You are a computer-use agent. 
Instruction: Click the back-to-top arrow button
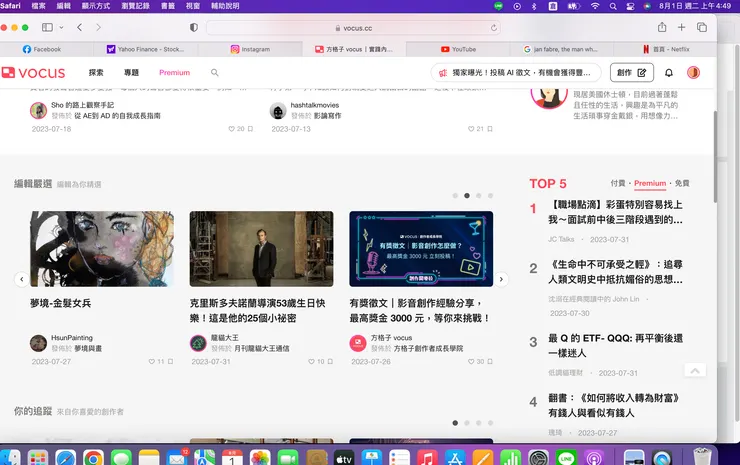695,371
